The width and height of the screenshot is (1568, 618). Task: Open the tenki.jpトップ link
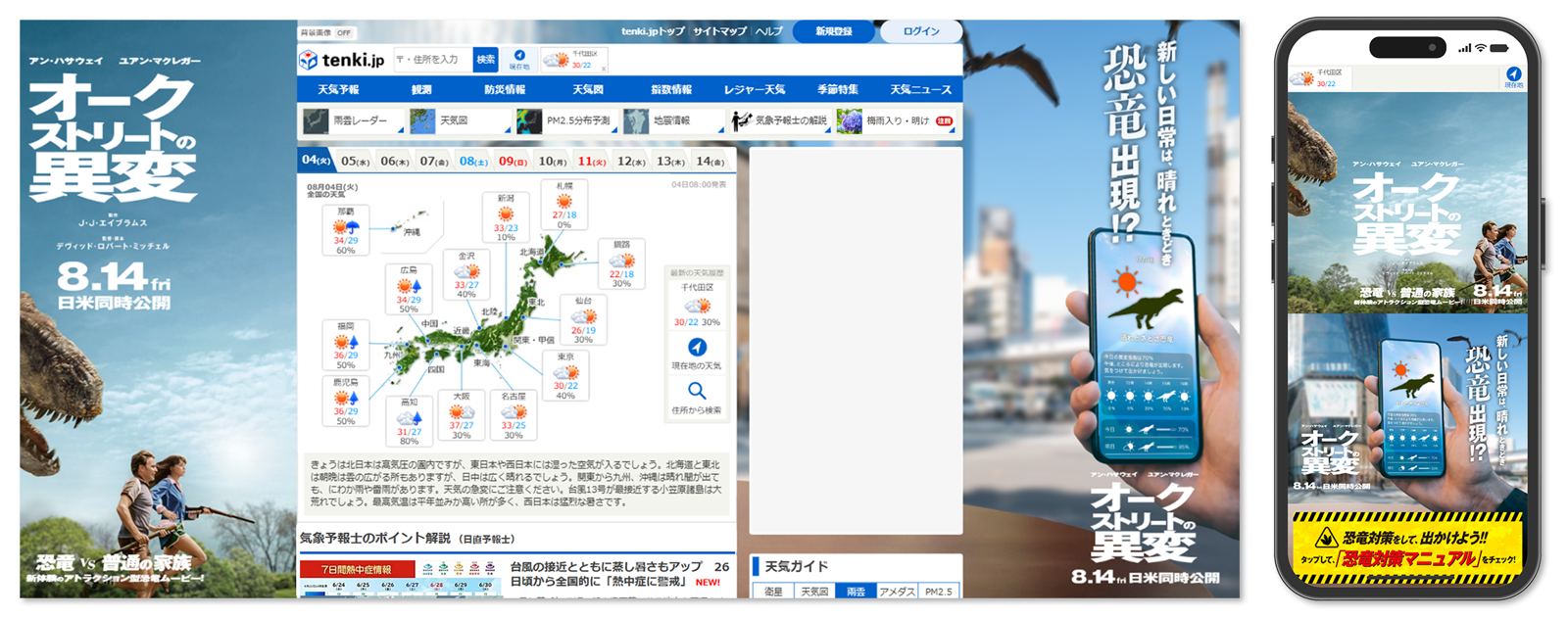[x=654, y=31]
